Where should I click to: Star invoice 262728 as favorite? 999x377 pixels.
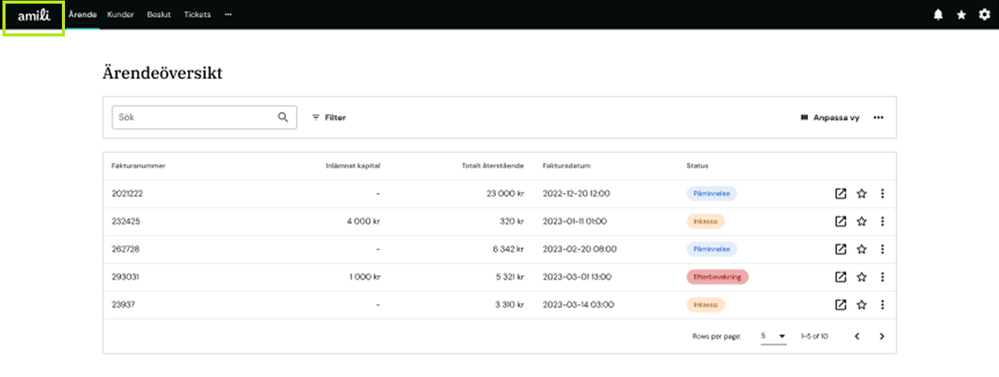click(861, 249)
